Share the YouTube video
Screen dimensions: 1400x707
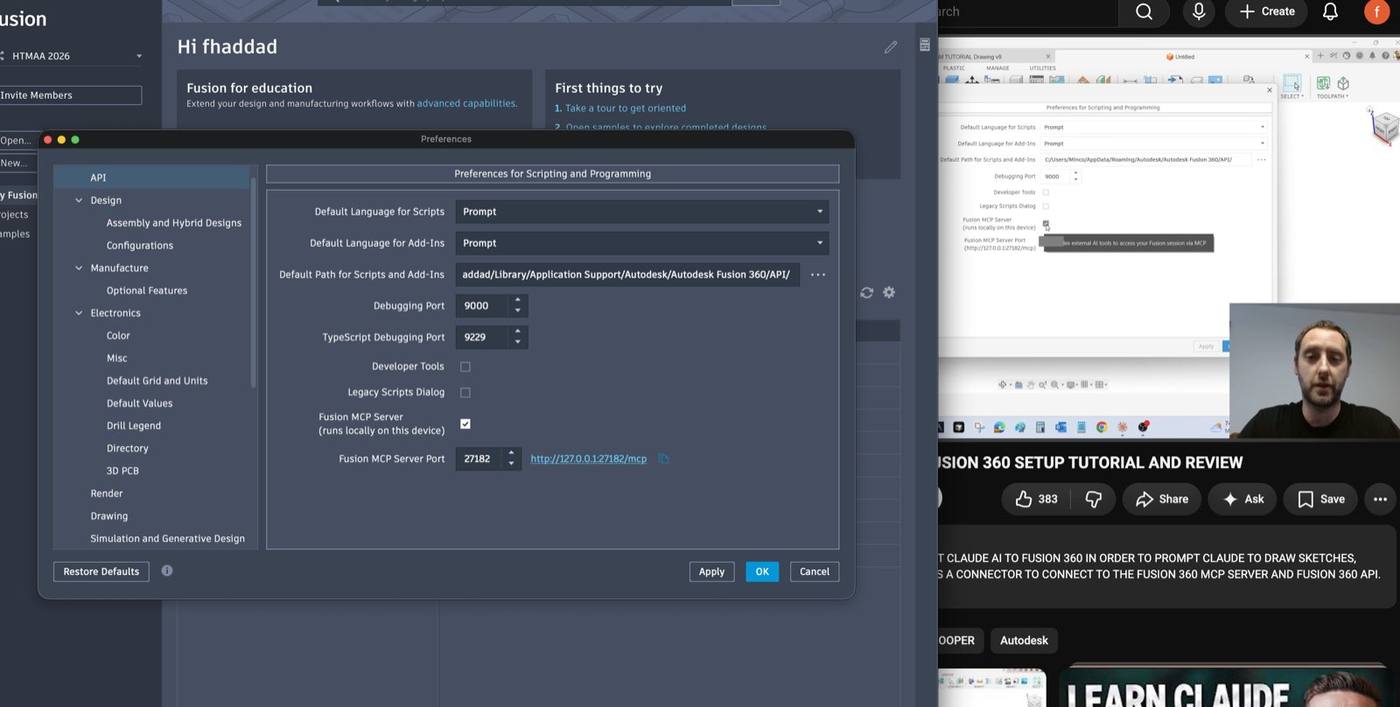(1162, 499)
